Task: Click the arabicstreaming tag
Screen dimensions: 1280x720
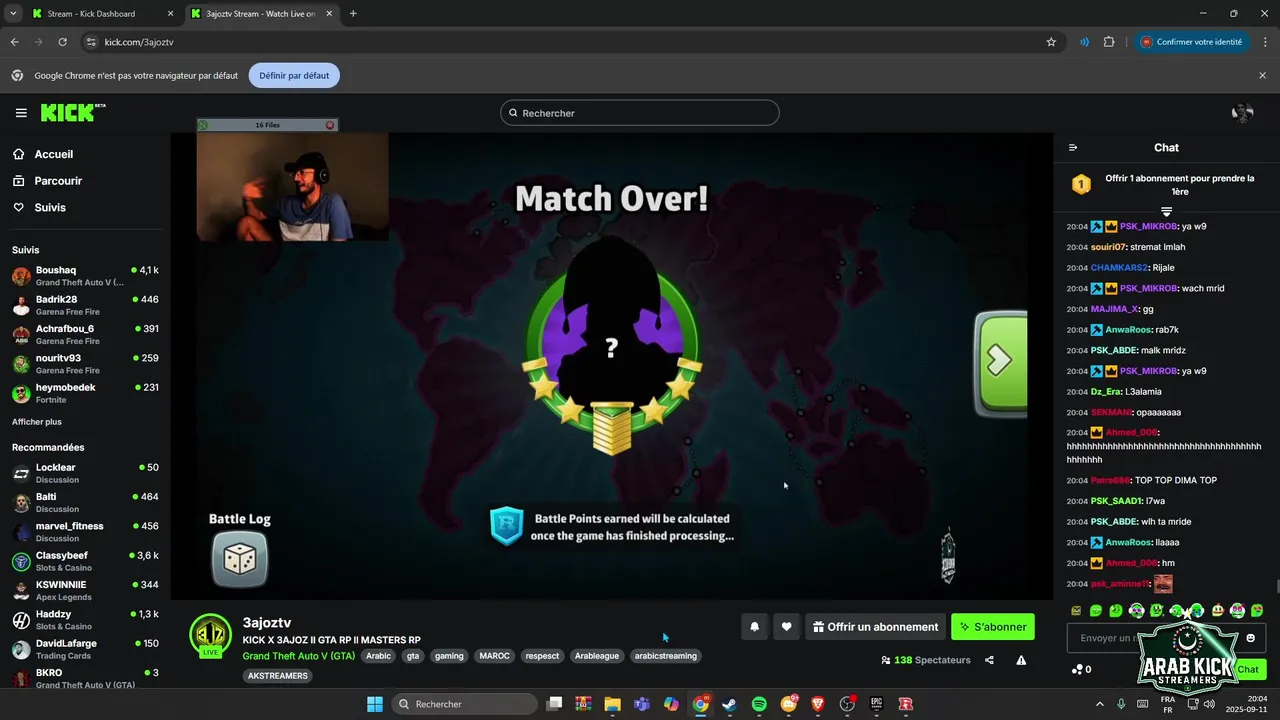Action: [x=665, y=656]
